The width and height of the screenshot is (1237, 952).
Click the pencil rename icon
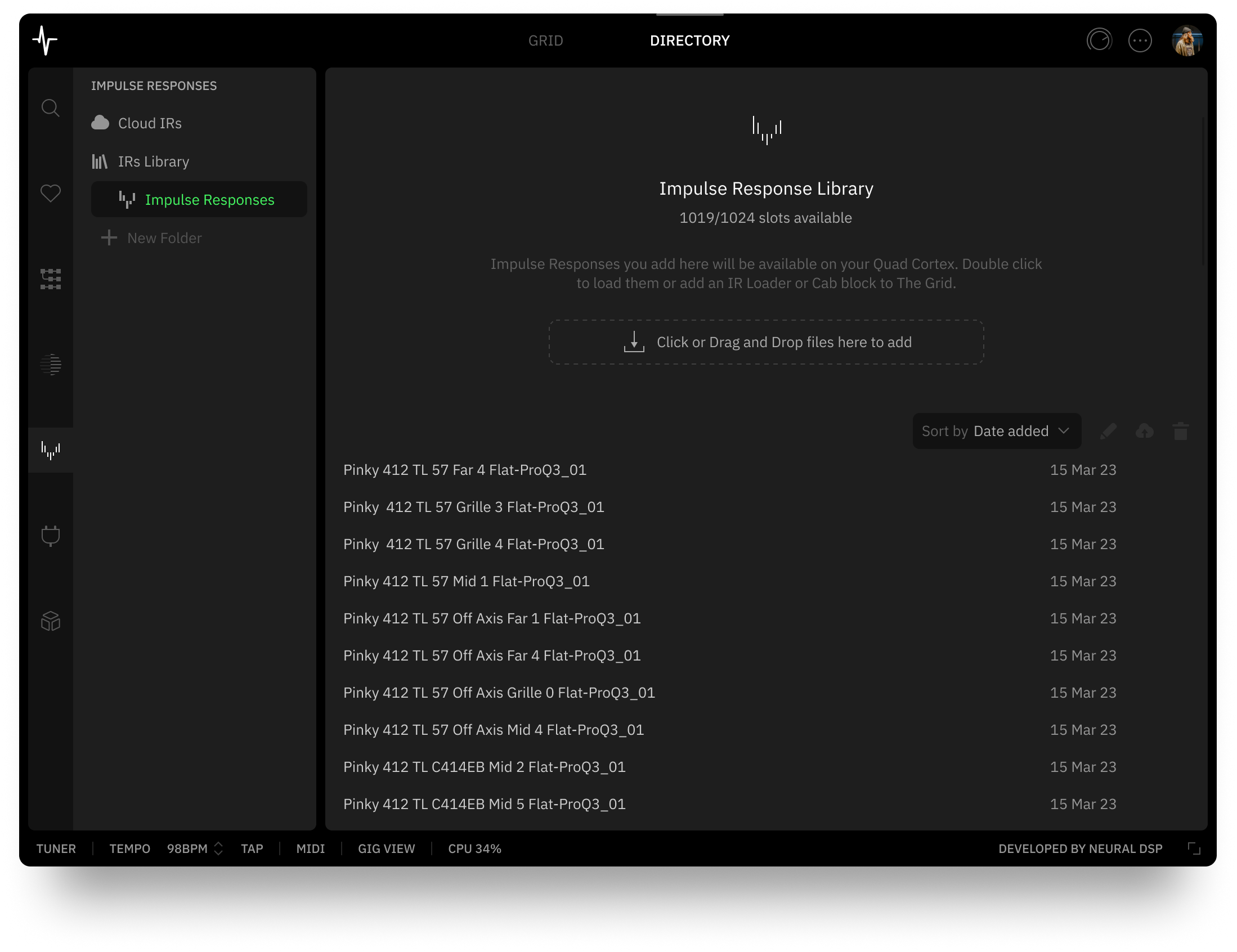(x=1108, y=431)
